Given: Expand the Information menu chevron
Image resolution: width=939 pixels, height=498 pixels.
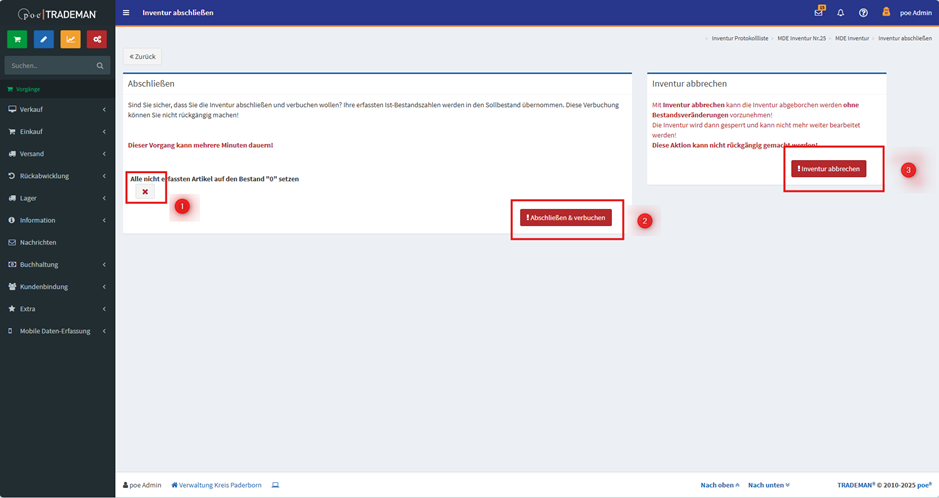Looking at the screenshot, I should [x=104, y=220].
